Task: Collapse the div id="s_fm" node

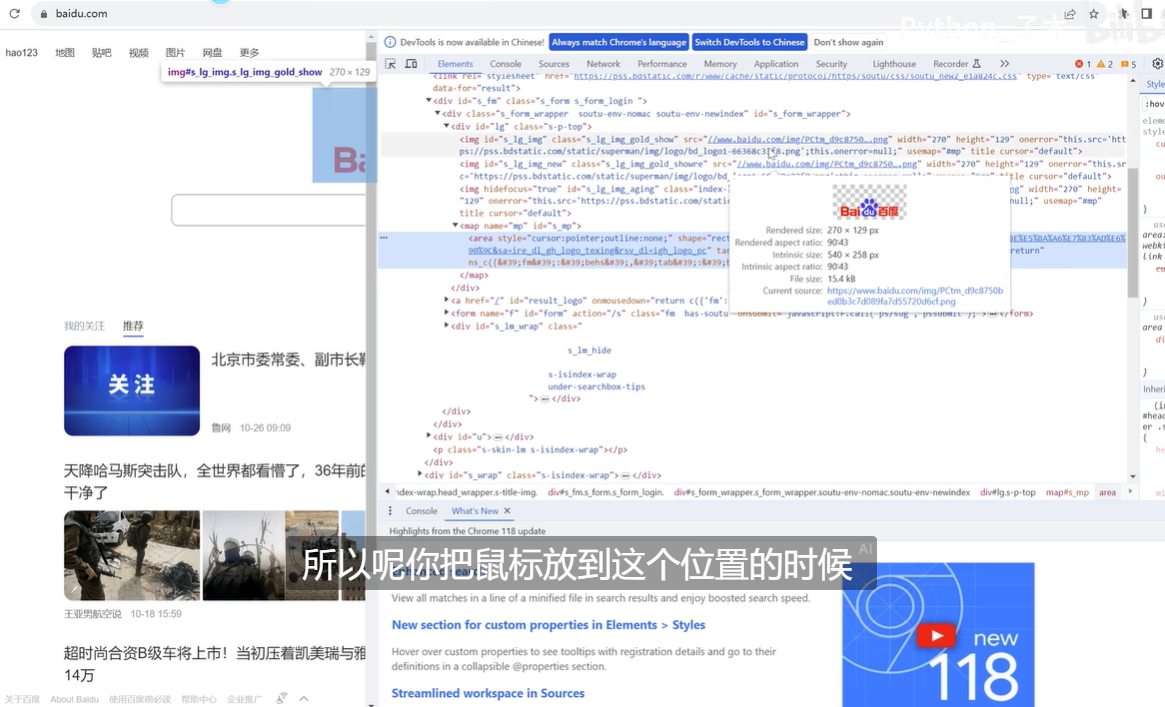Action: click(429, 100)
